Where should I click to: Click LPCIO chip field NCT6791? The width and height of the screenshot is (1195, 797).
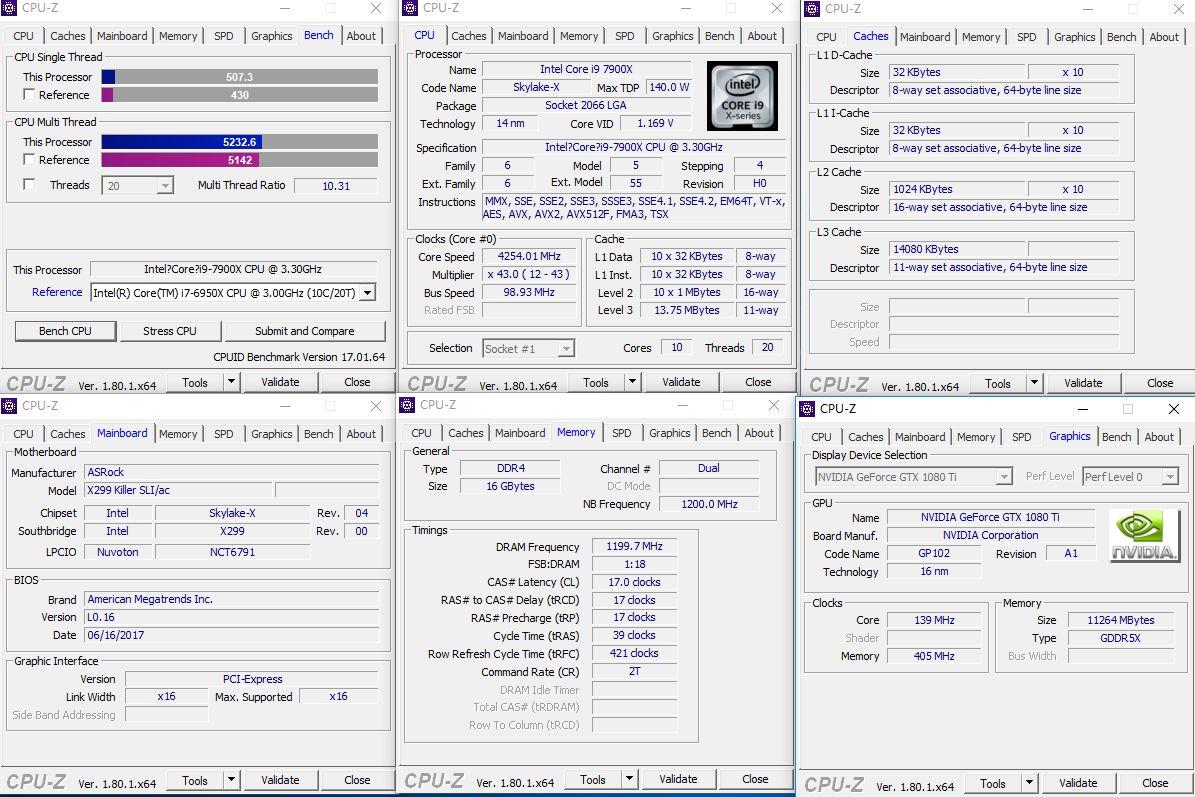[232, 552]
